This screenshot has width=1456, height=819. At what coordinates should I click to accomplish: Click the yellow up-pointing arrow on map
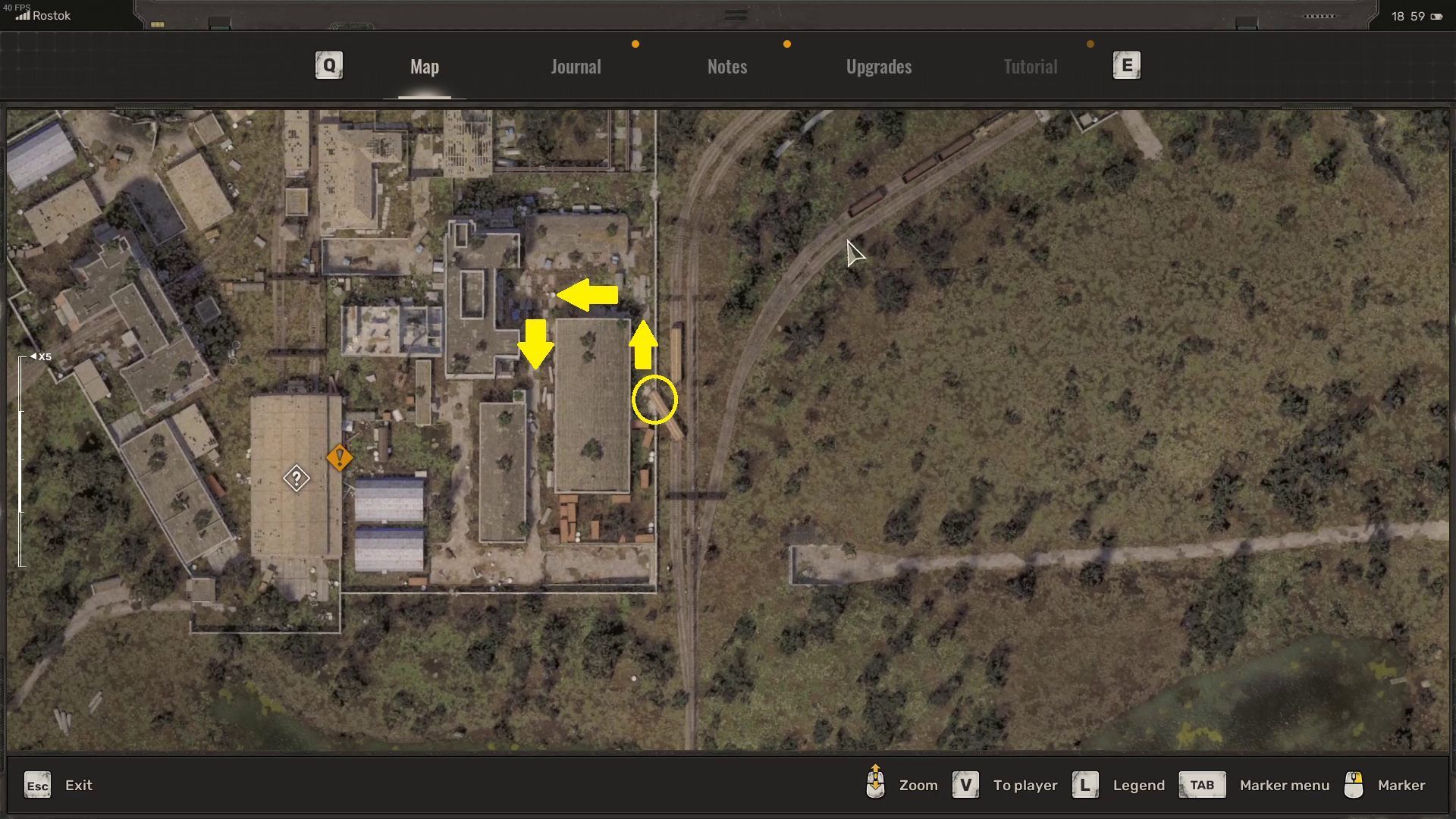[643, 345]
